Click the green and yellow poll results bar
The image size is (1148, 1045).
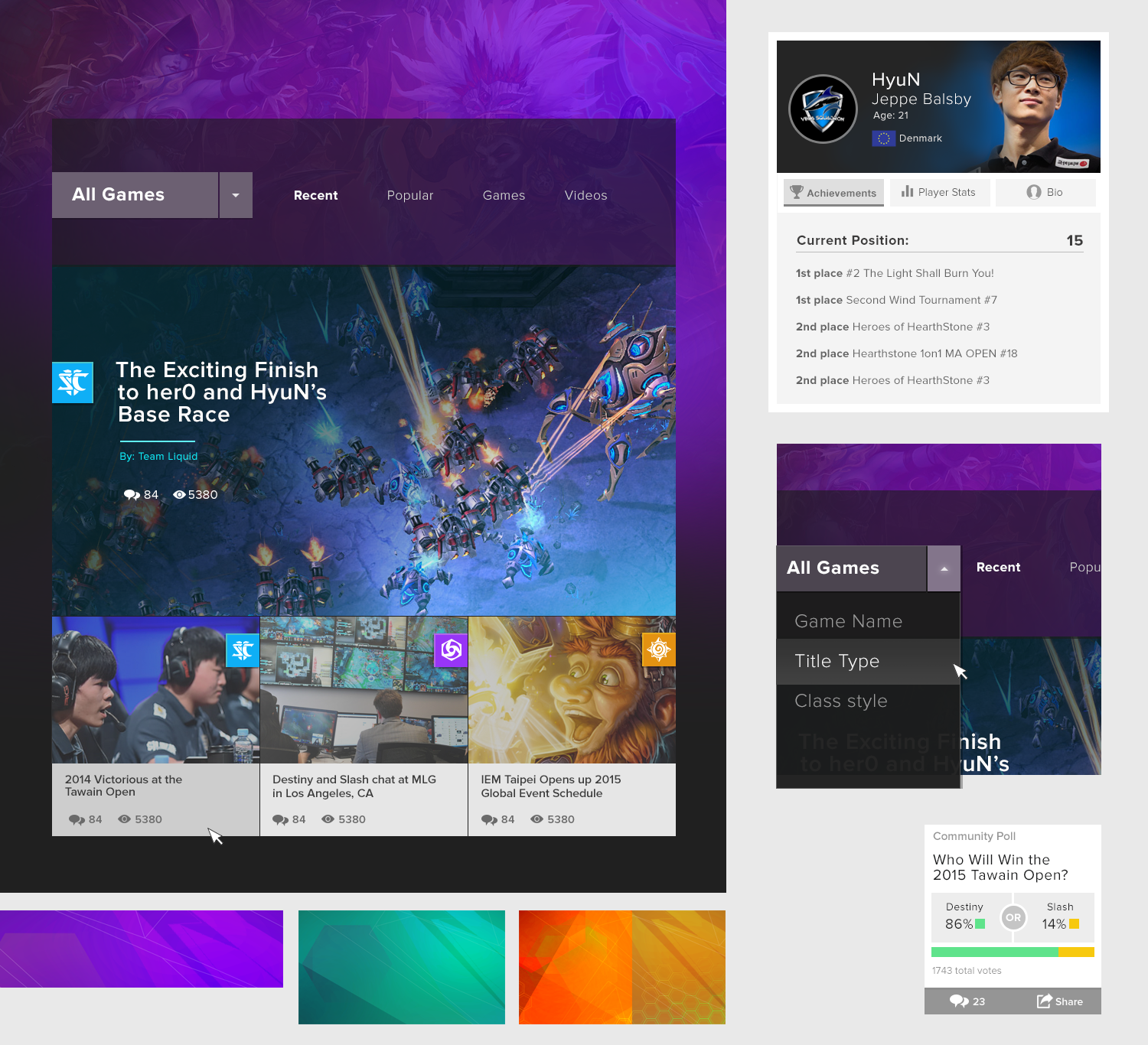click(1013, 952)
